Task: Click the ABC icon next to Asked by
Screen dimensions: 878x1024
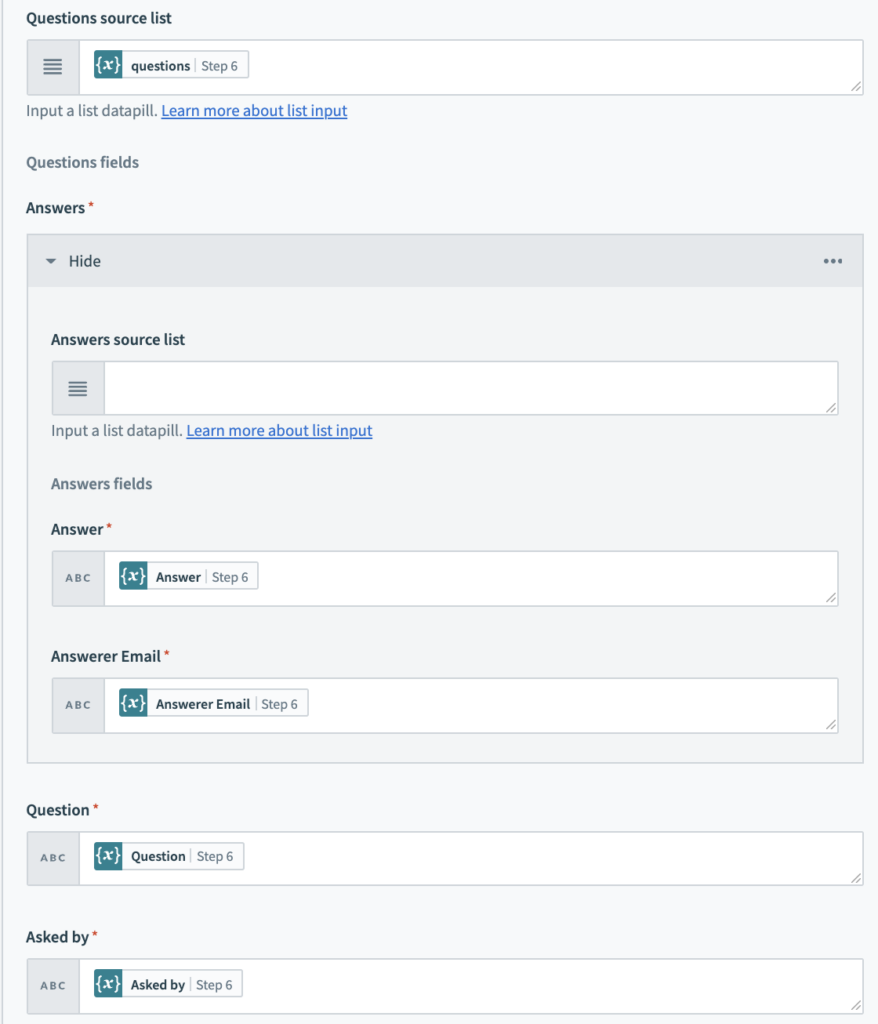Action: coord(52,984)
